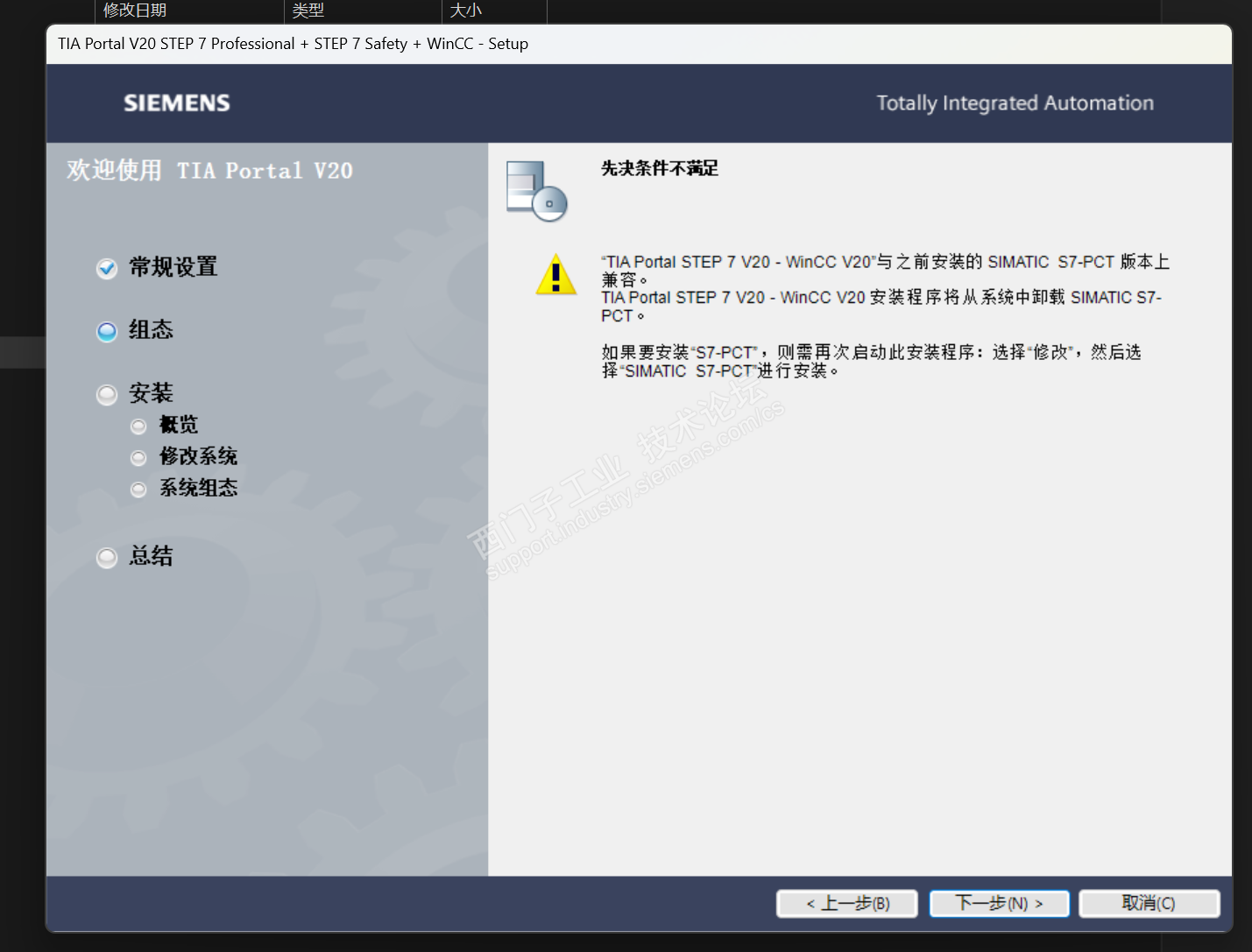Select the 常规设置 step indicator
Screen dimensions: 1252x952
107,268
